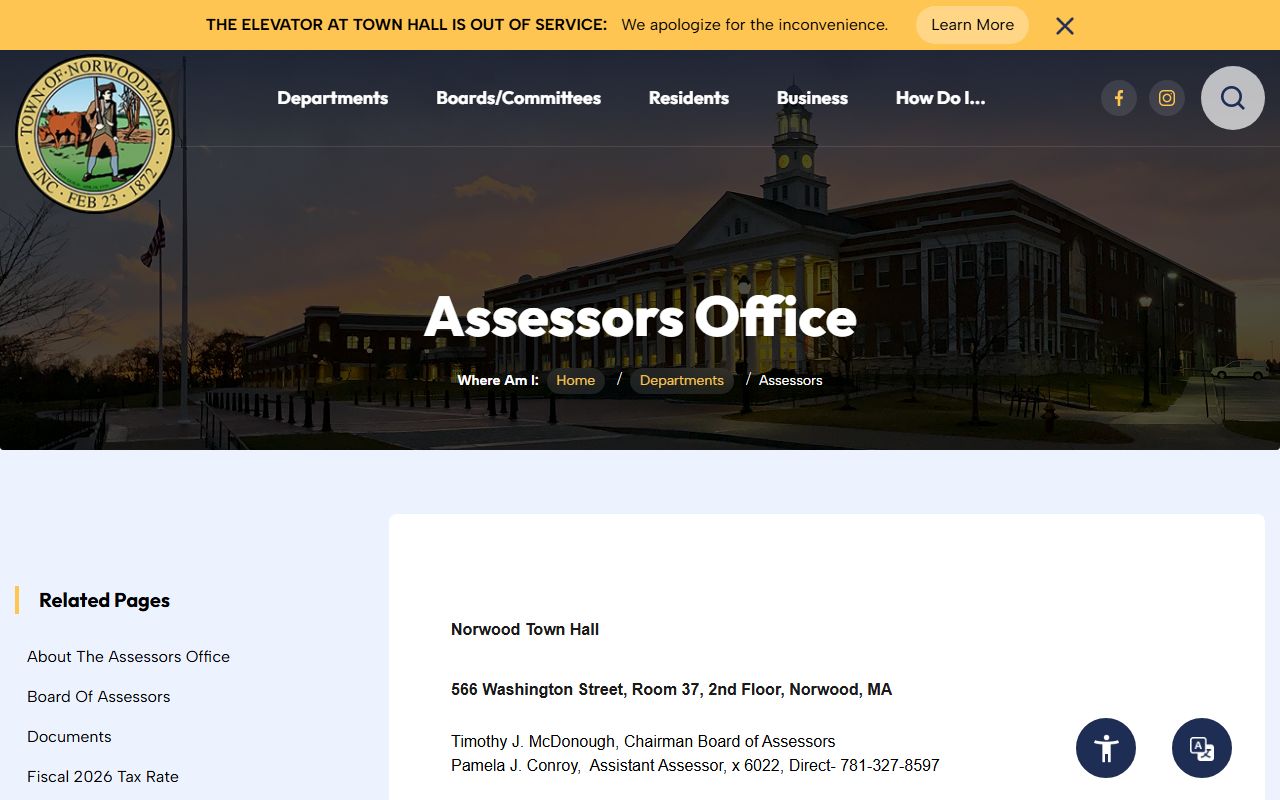This screenshot has height=800, width=1280.
Task: Click the Related Pages sidebar heading
Action: [x=104, y=600]
